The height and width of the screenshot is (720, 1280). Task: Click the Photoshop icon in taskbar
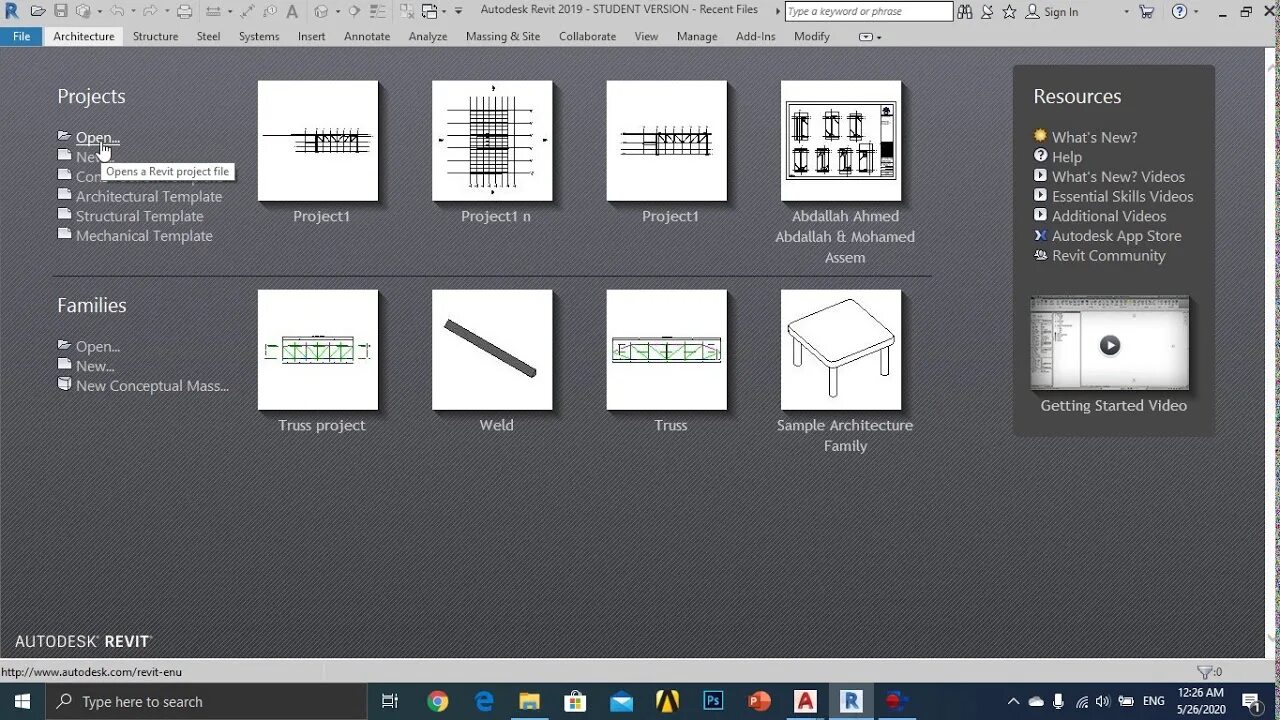(713, 701)
